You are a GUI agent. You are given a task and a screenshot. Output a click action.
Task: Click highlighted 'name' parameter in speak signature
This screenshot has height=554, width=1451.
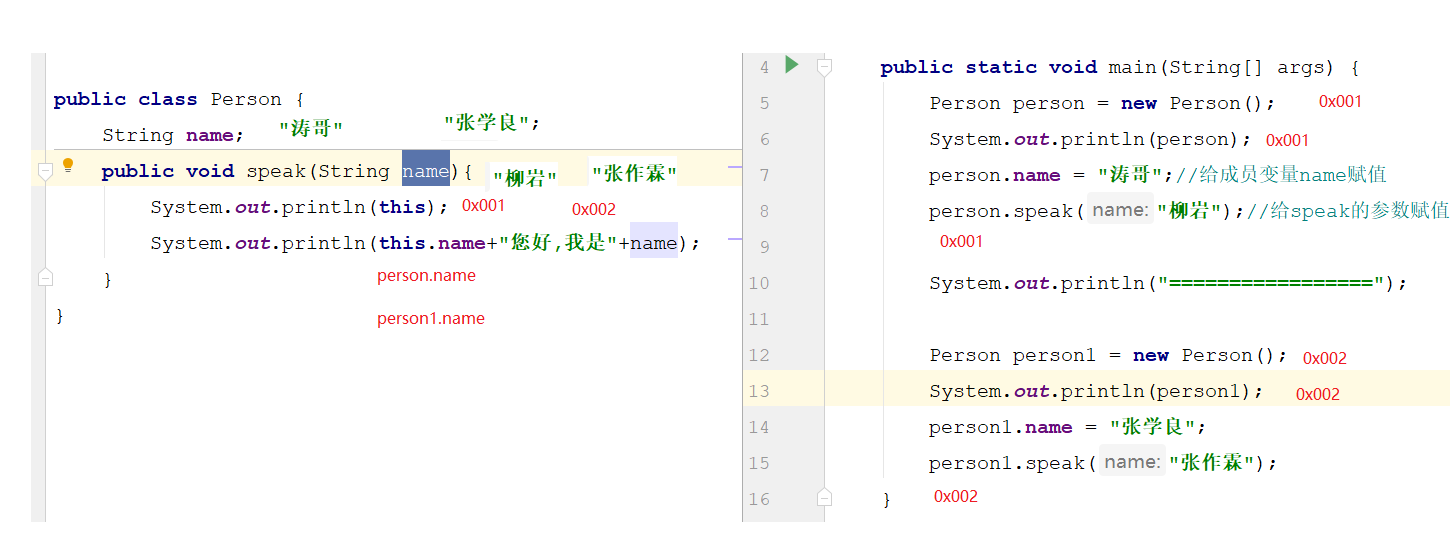(426, 169)
